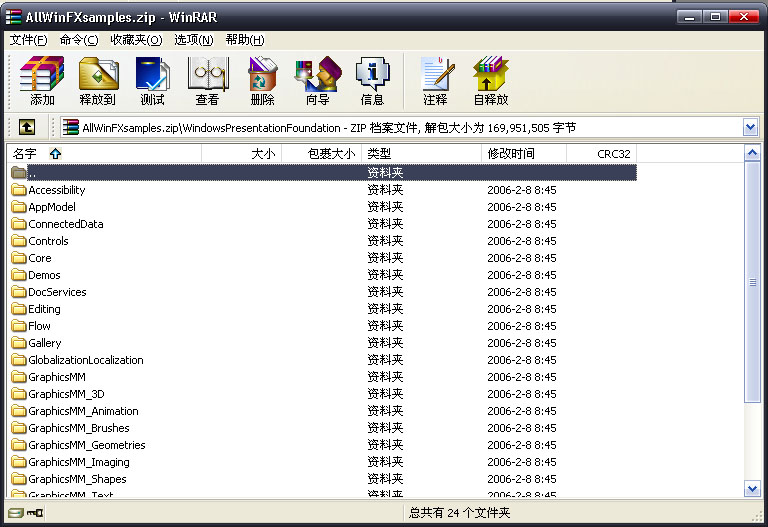Click the scrollbar down arrow

[752, 488]
